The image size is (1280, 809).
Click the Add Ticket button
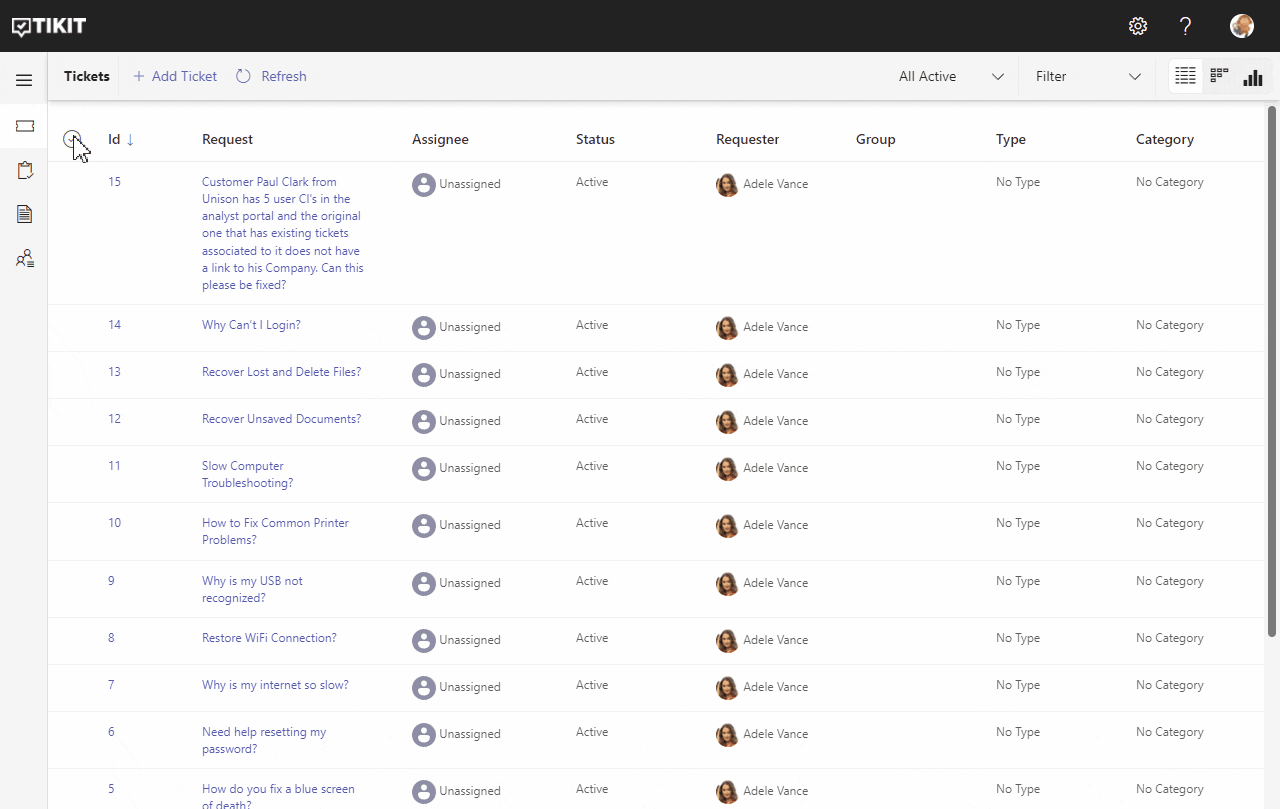pos(175,76)
